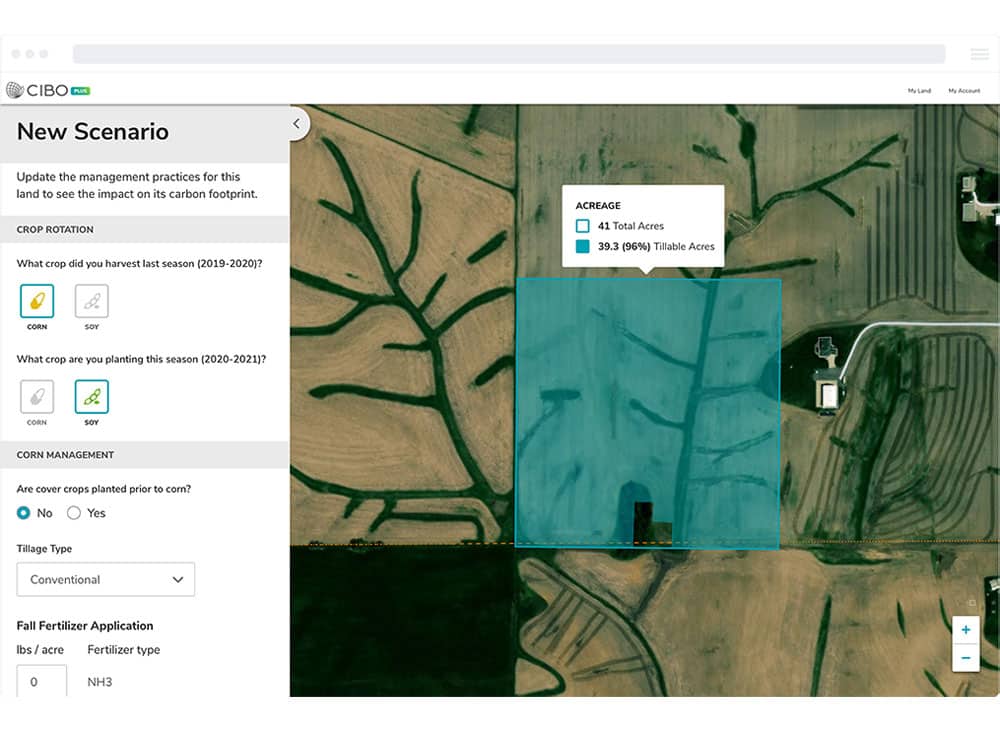
Task: Zoom out on the map
Action: tap(966, 658)
